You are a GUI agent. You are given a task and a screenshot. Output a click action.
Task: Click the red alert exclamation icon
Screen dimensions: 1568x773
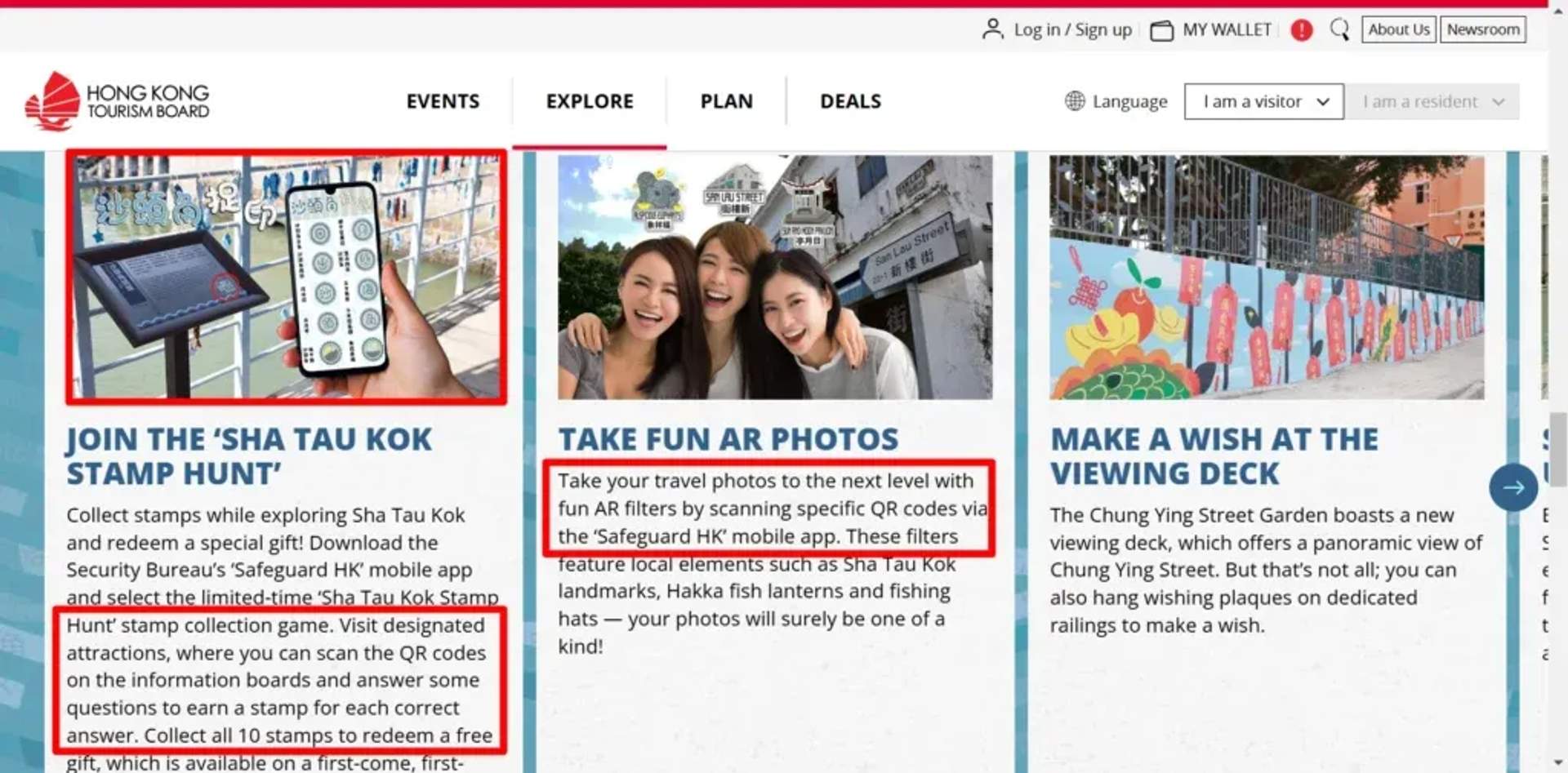pyautogui.click(x=1302, y=30)
